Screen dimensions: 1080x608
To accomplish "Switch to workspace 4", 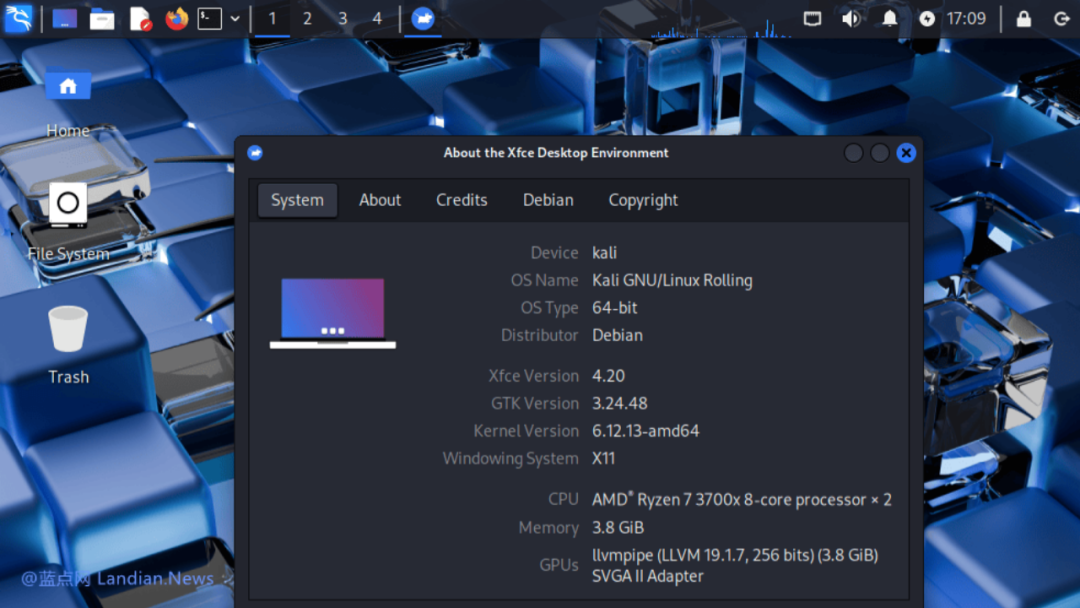I will tap(377, 19).
